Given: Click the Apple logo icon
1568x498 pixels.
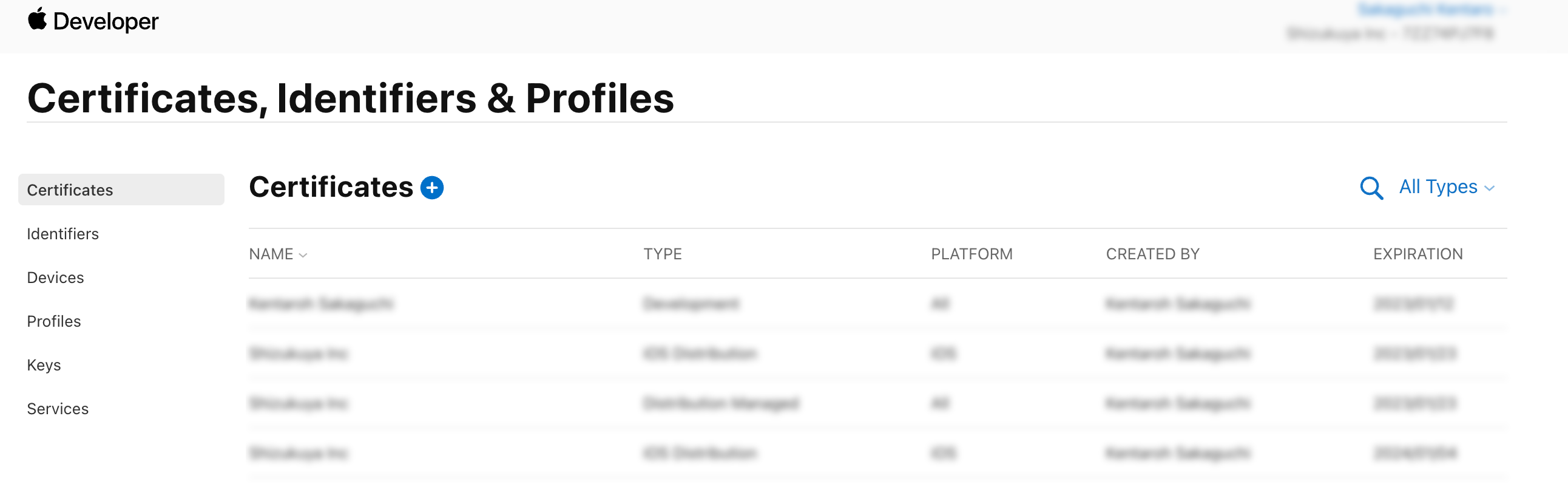Looking at the screenshot, I should click(x=37, y=21).
